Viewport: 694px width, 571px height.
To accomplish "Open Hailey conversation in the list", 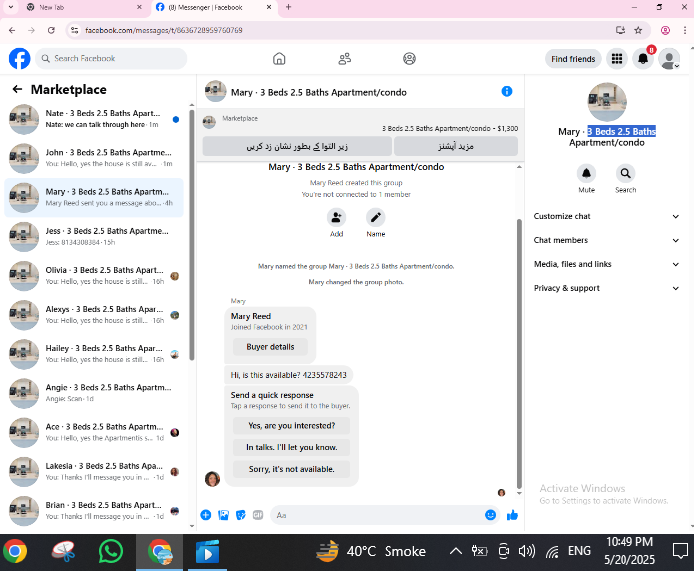I will coord(94,354).
